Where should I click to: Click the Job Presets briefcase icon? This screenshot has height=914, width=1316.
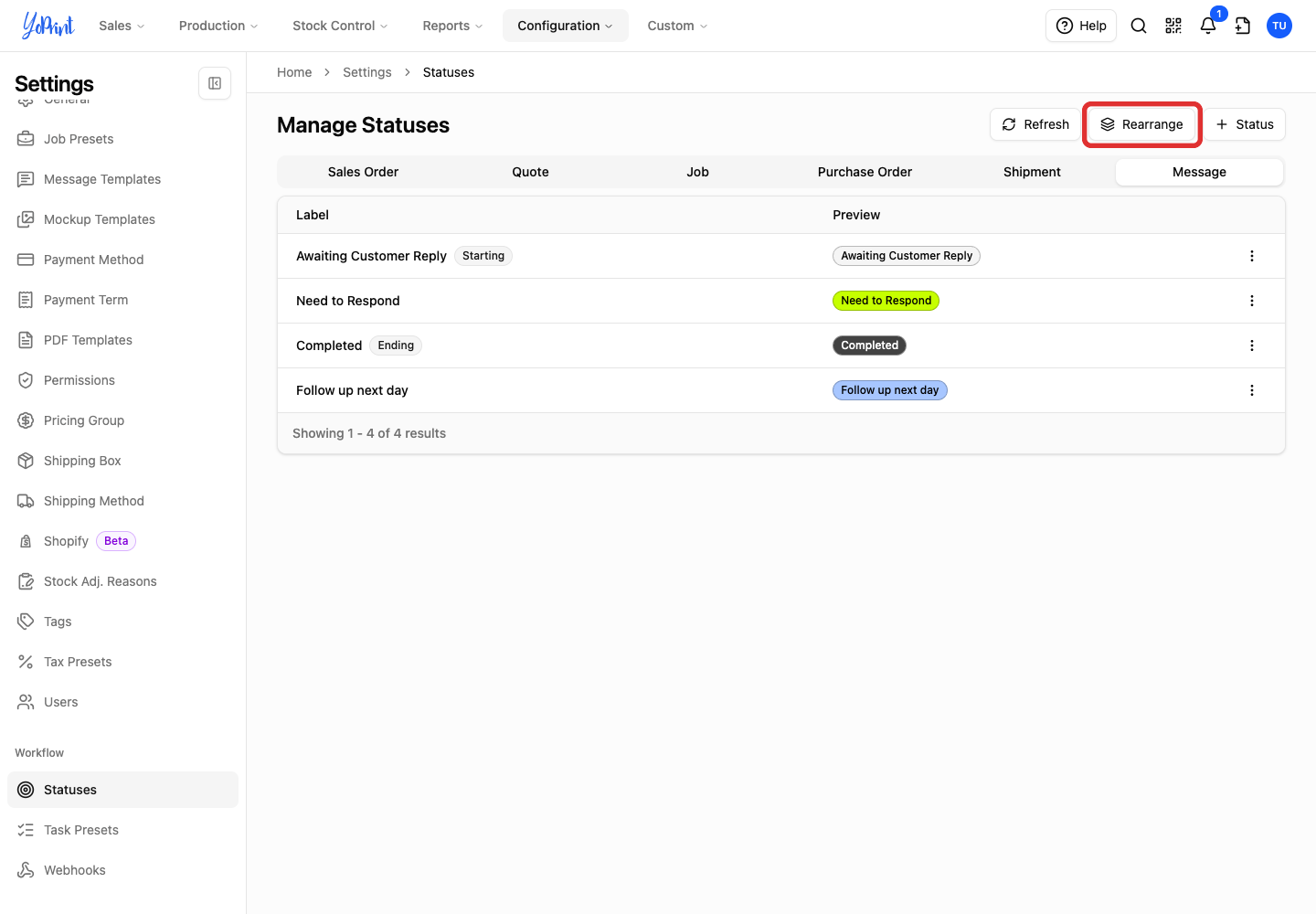click(26, 139)
